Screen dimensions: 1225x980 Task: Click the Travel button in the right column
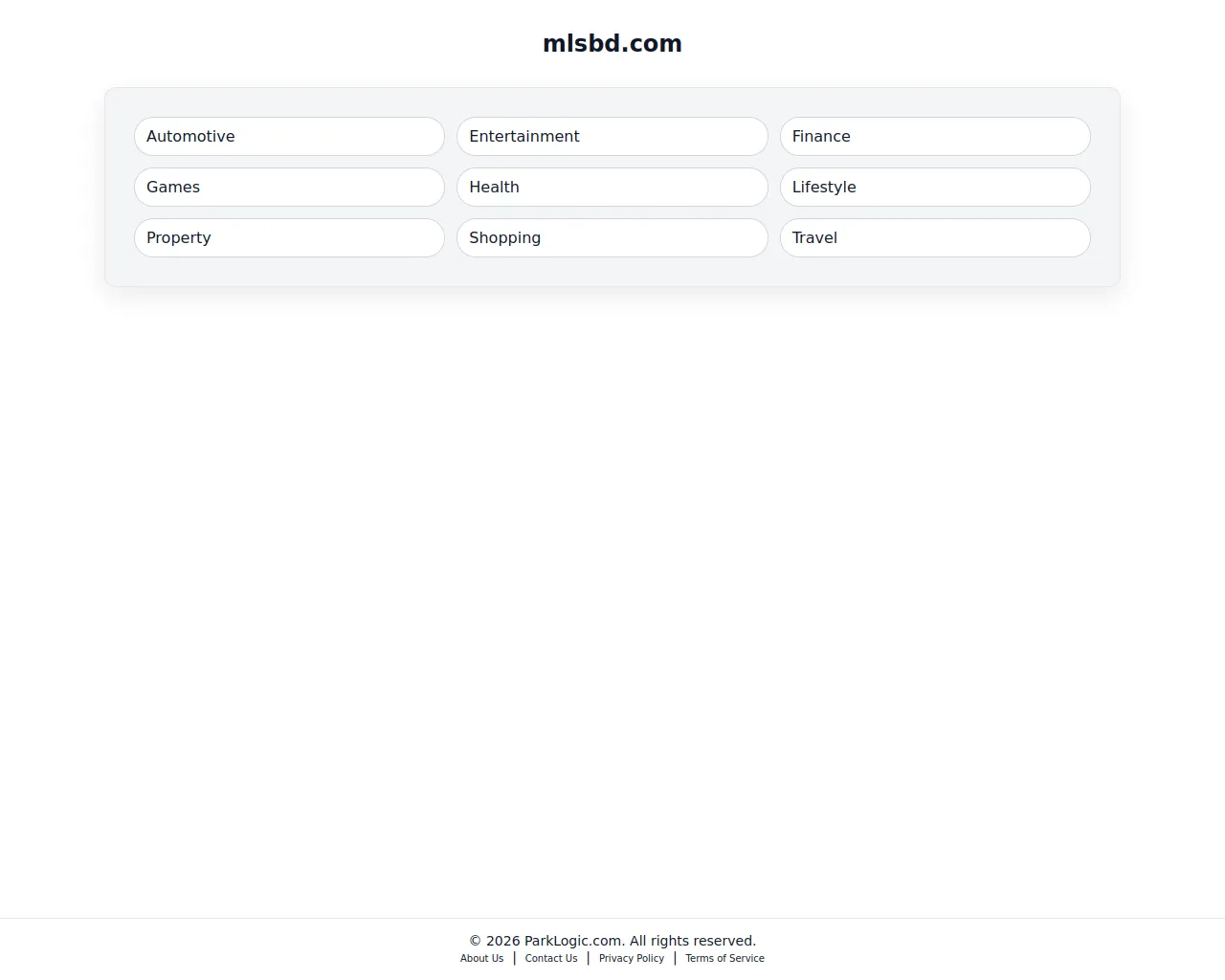[935, 237]
